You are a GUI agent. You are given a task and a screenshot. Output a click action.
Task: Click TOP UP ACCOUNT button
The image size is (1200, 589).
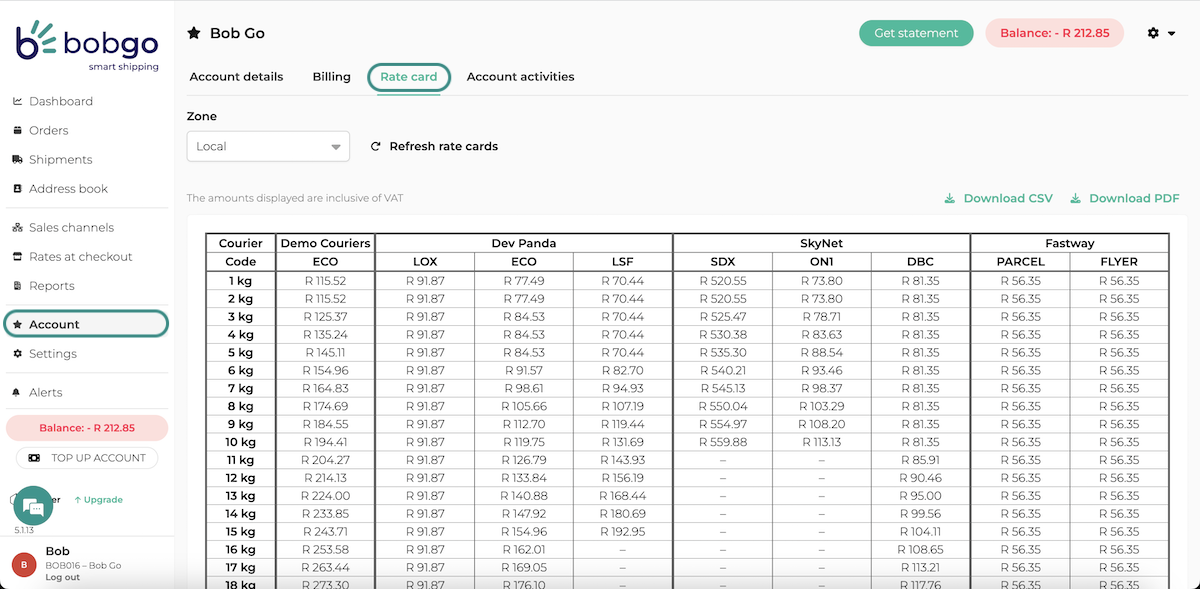87,458
